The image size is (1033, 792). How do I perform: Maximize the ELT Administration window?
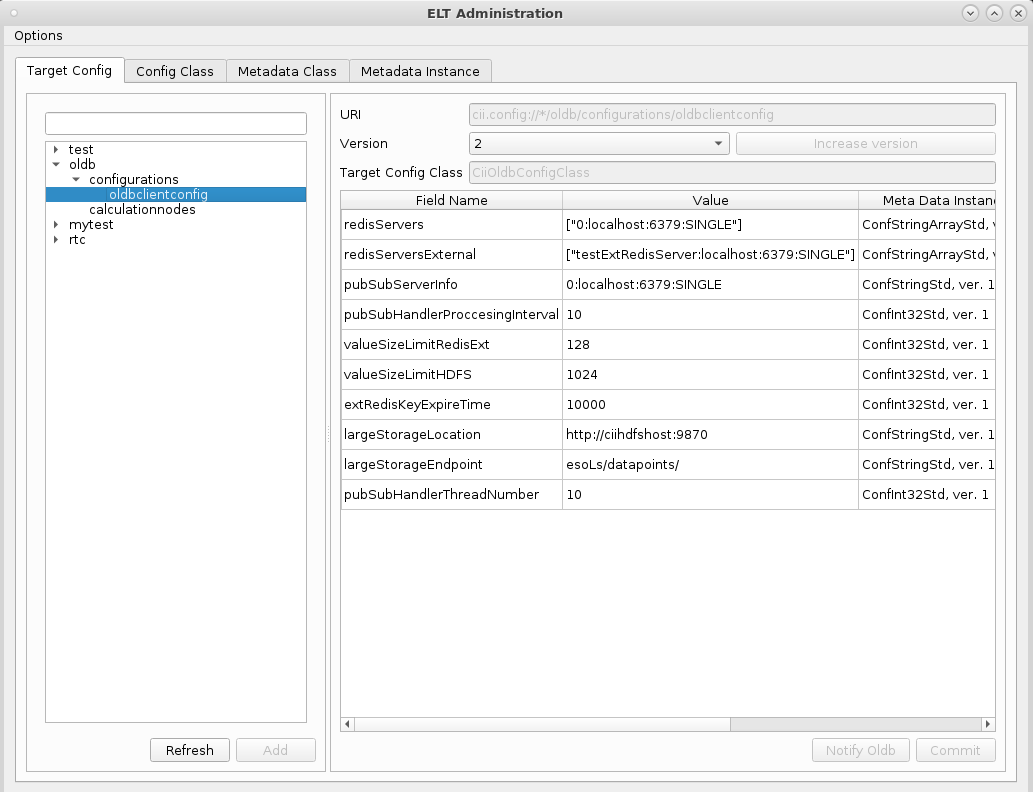tap(994, 13)
